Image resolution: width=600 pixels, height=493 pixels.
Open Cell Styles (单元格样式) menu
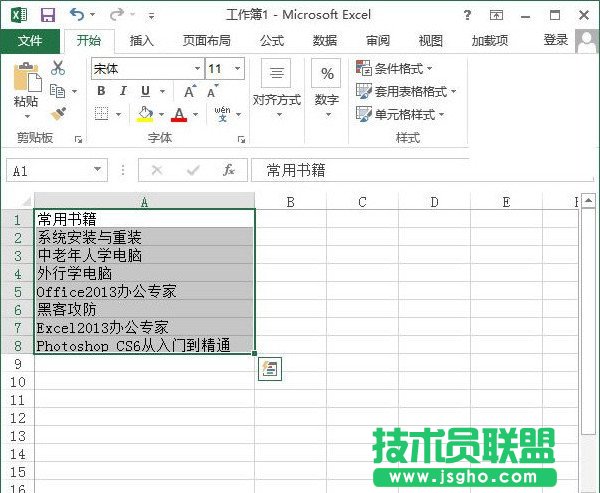pyautogui.click(x=400, y=115)
